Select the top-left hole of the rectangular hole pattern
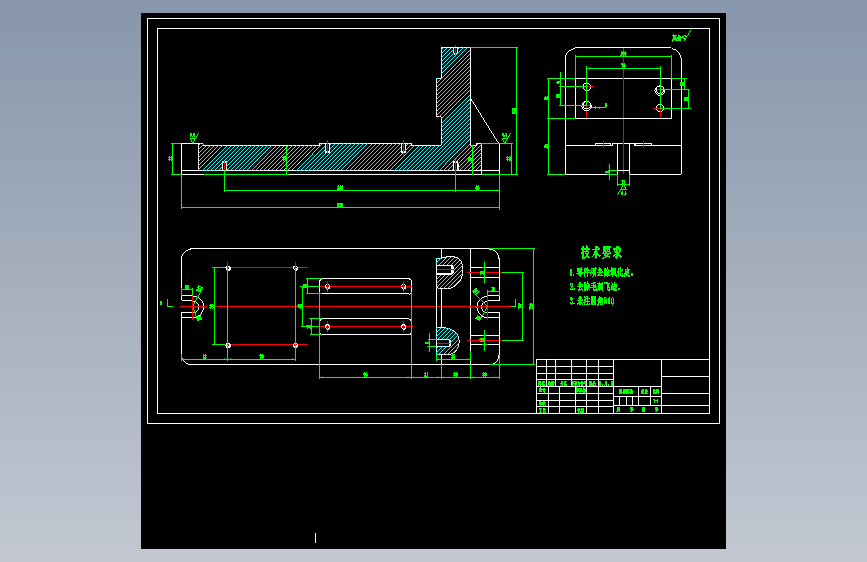 [x=228, y=268]
